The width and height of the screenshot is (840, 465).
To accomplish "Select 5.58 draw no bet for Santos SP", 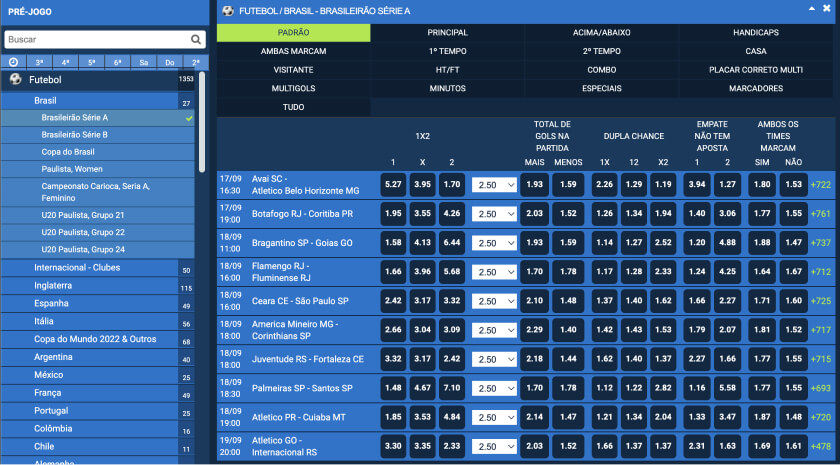I will tap(728, 388).
